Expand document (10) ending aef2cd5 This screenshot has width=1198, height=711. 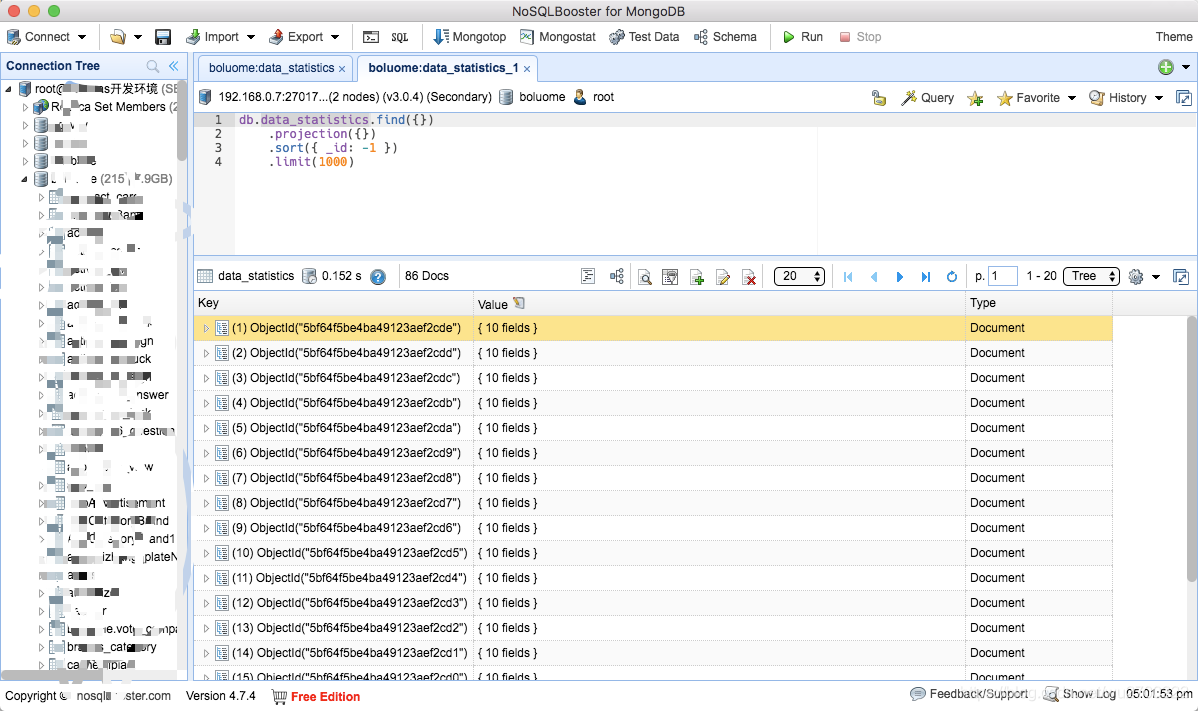[206, 554]
